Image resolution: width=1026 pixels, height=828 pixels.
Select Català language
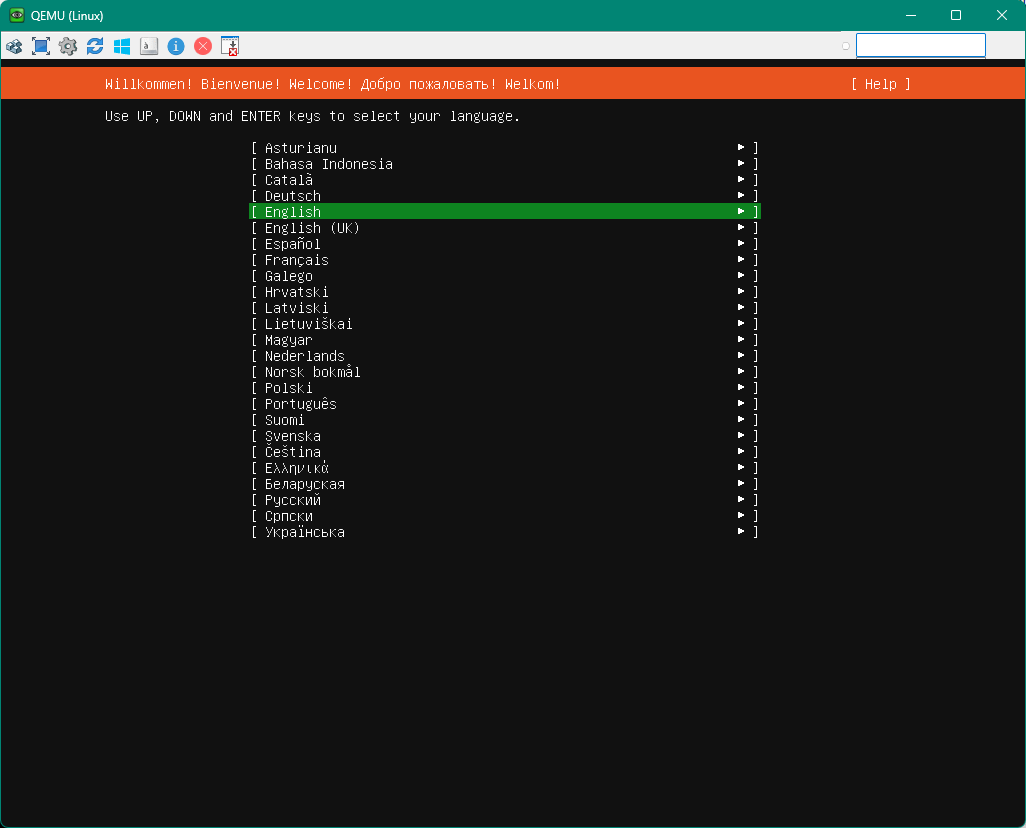point(504,180)
